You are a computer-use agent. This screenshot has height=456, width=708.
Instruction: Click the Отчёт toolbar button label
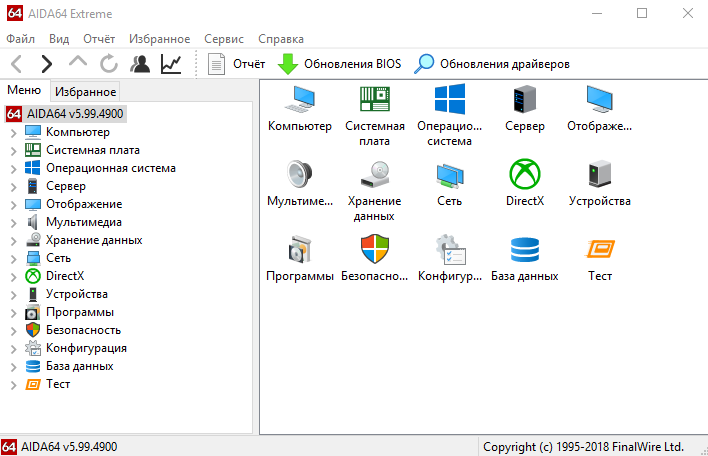(249, 64)
